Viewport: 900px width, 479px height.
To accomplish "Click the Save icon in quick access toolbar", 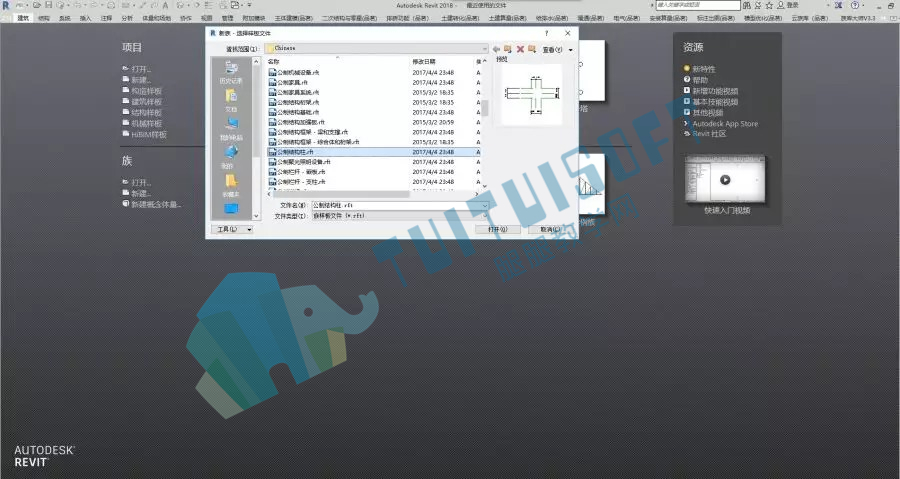I will click(x=49, y=5).
